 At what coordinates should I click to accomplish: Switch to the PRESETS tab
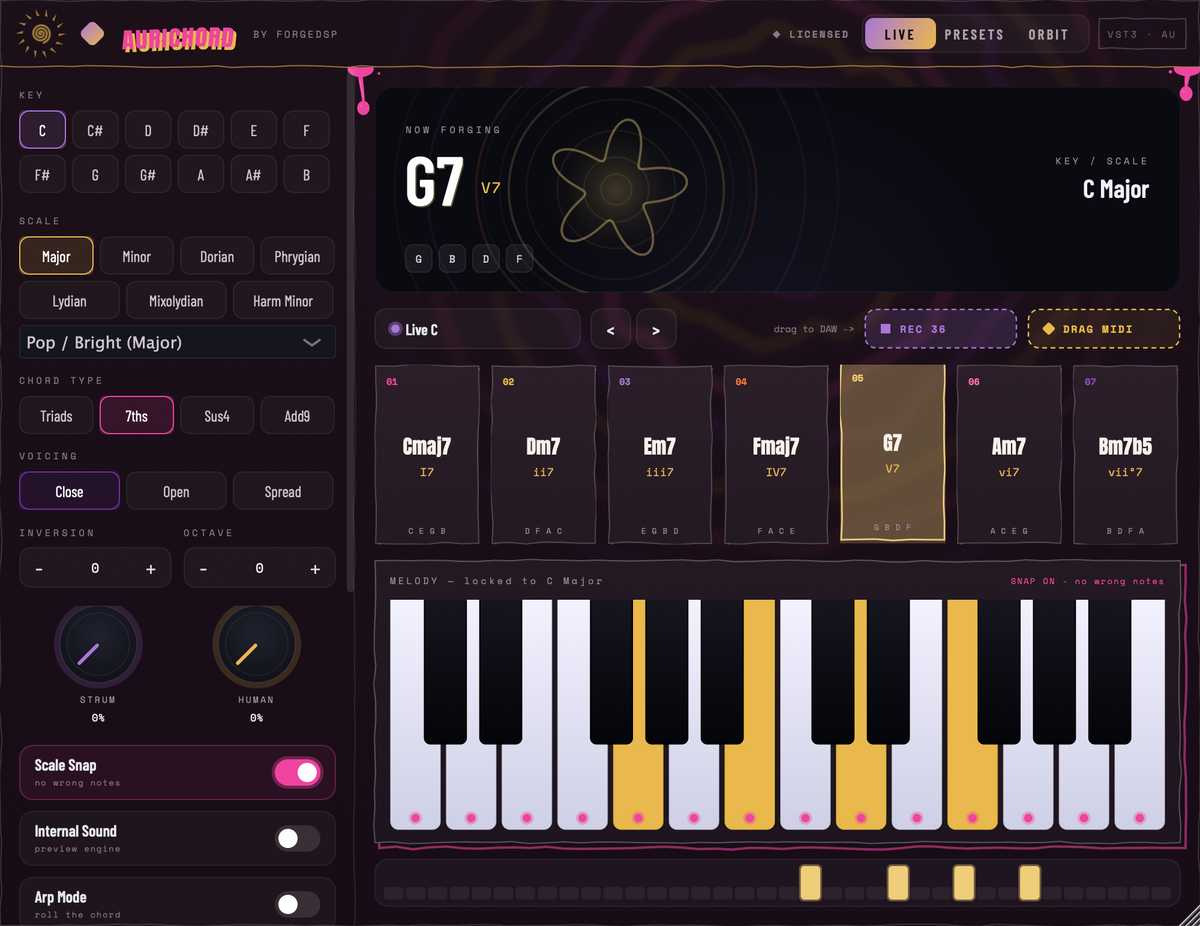(x=974, y=34)
